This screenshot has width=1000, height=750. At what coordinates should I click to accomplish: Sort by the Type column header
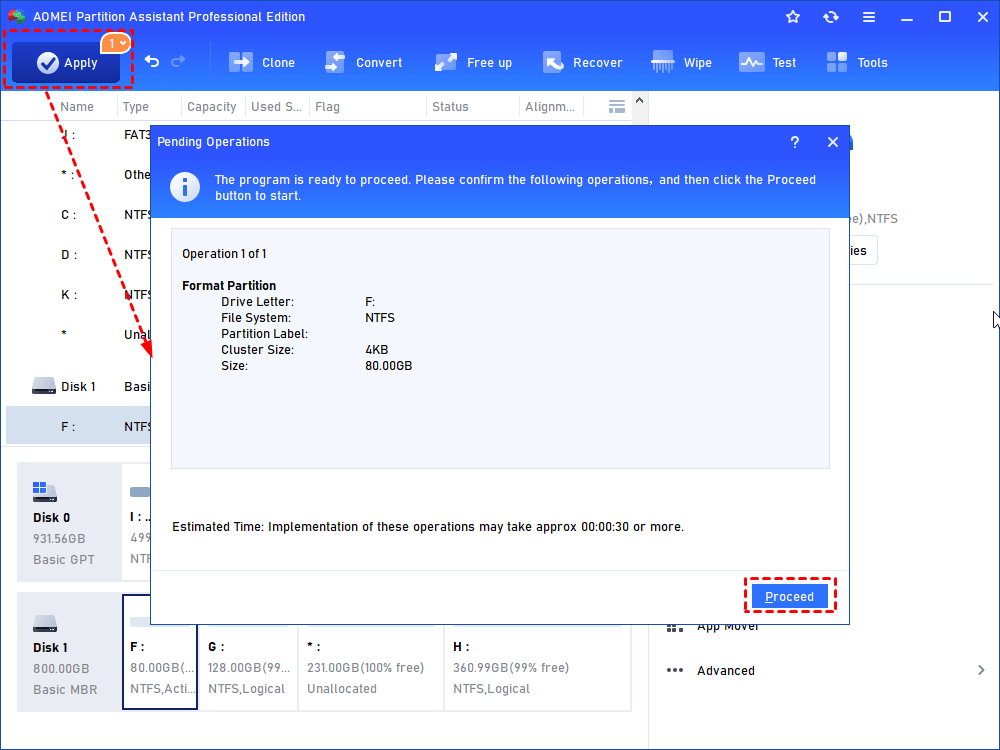tap(136, 107)
